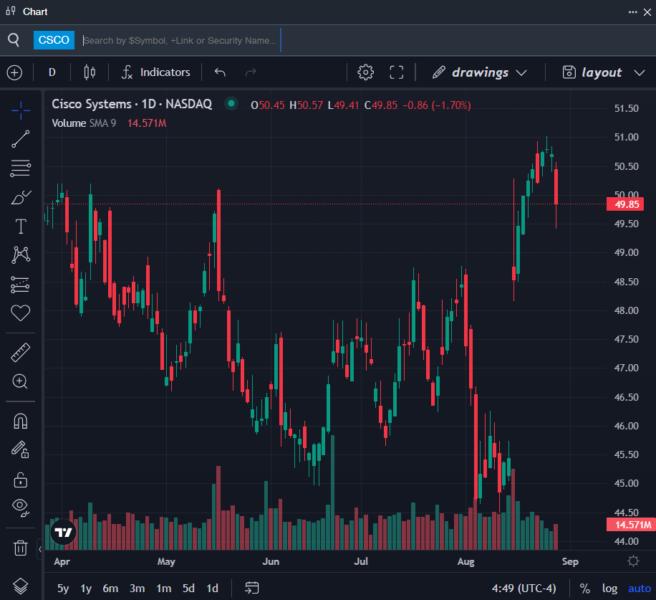
Task: Click the TradingView logo
Action: [64, 532]
